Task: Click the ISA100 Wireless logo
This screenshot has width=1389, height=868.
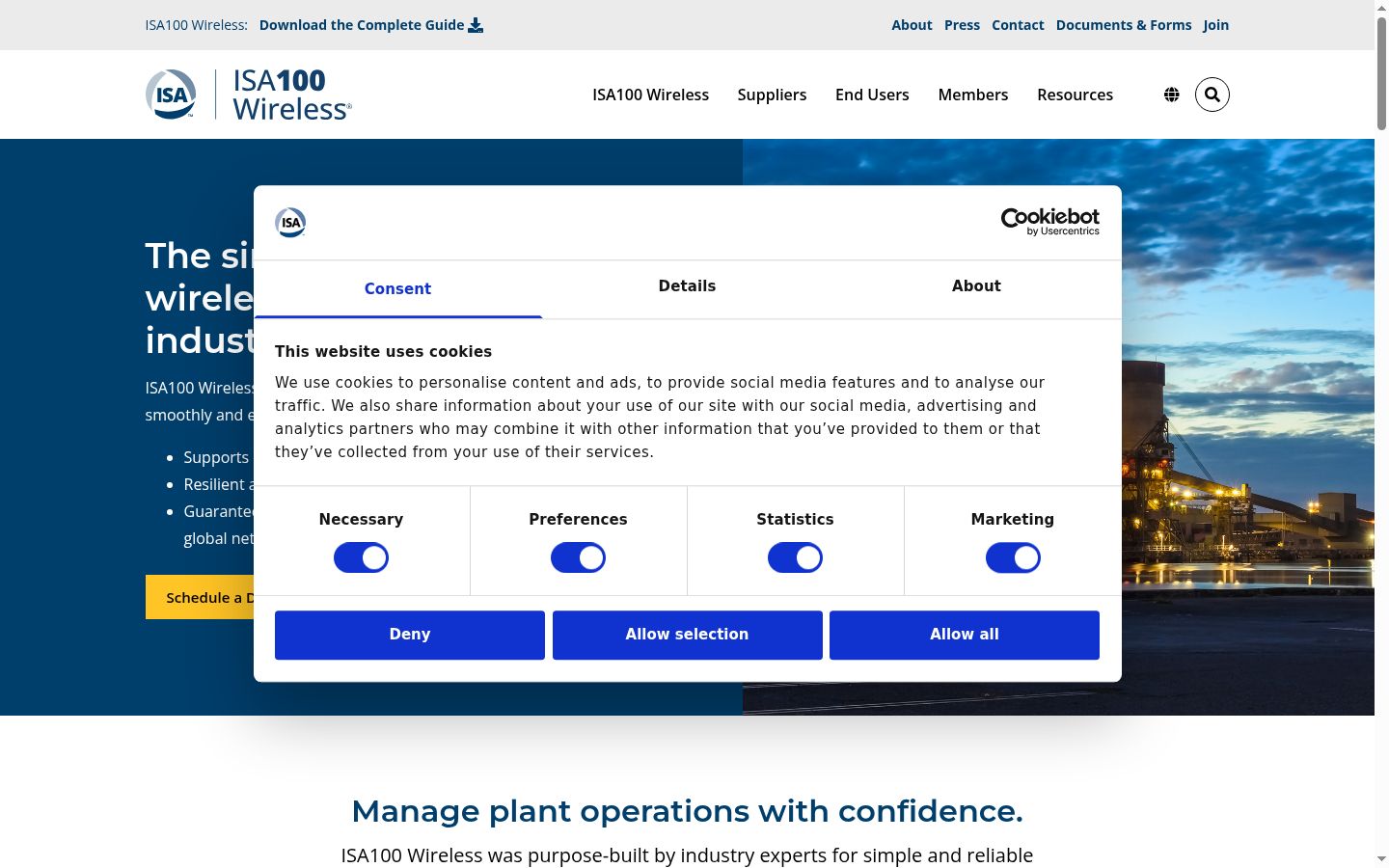Action: 248,95
